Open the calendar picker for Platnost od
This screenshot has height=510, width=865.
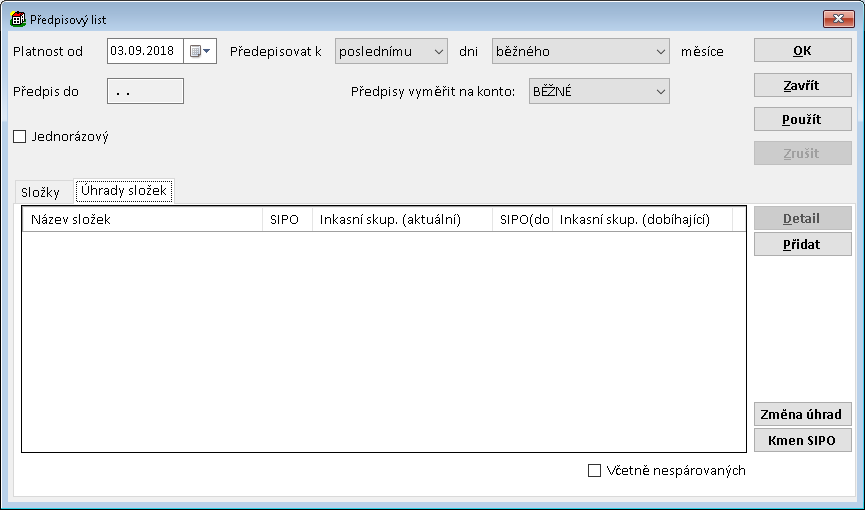[201, 51]
